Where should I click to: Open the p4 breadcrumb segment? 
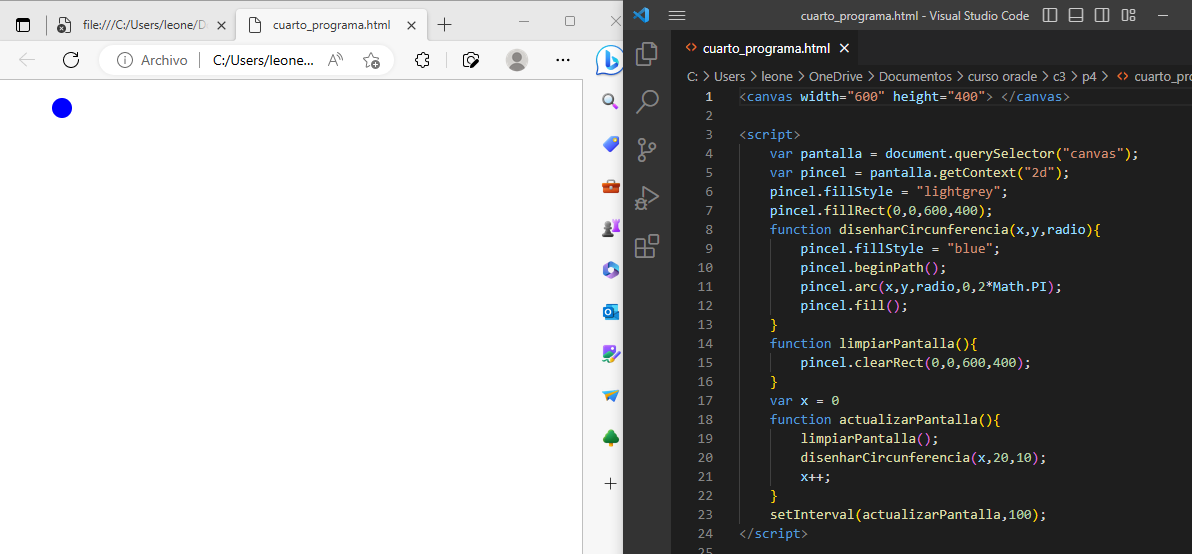(1089, 76)
